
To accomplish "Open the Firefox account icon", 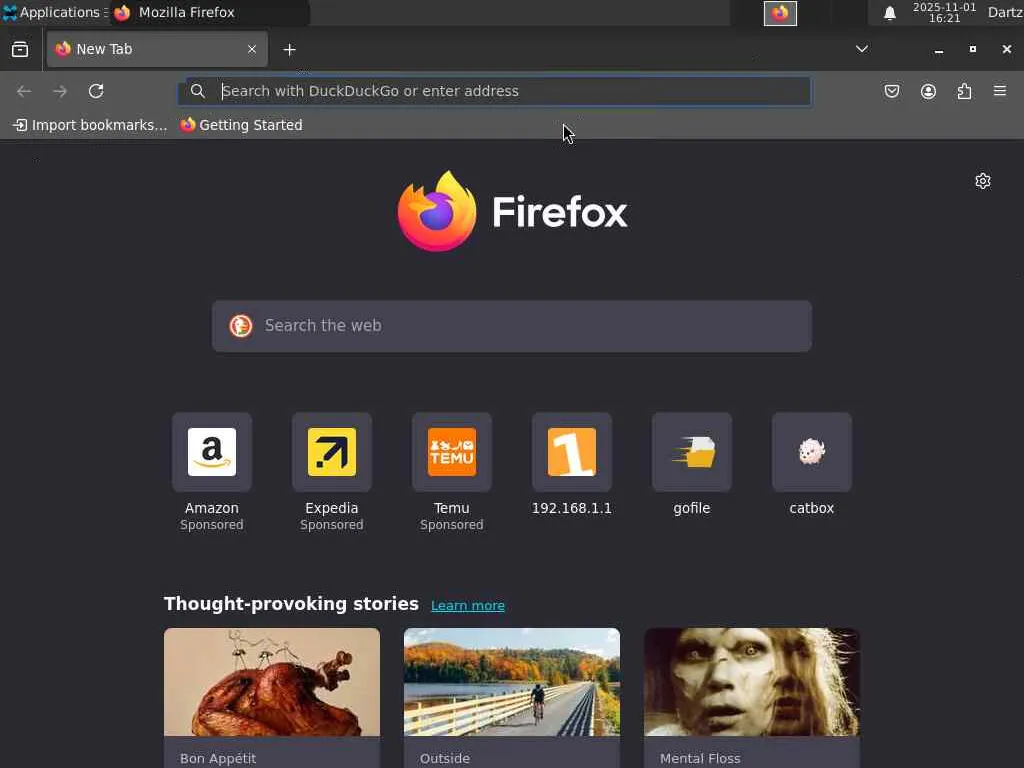I will [x=928, y=91].
